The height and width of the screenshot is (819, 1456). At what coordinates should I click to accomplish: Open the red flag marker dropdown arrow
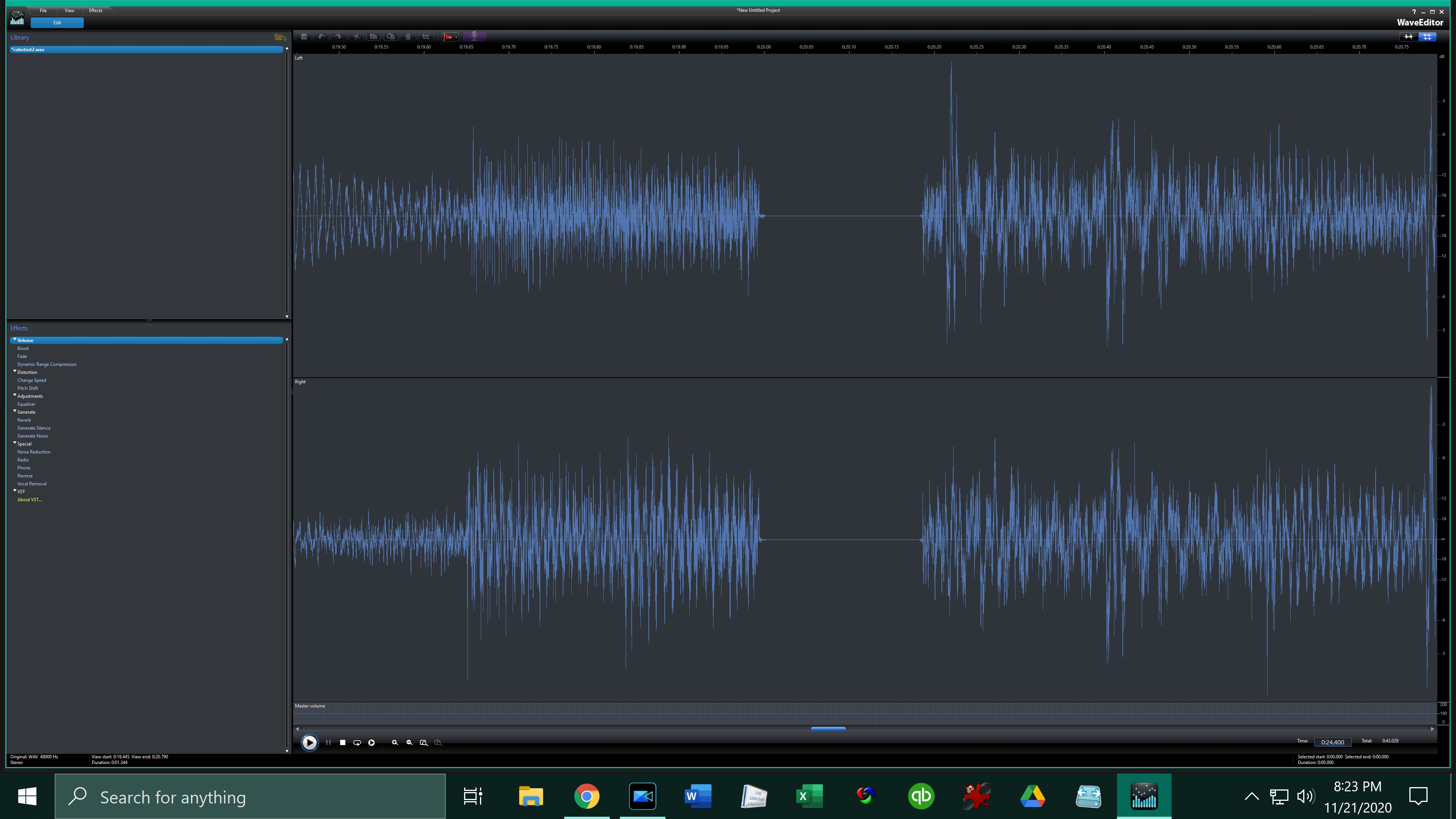[x=456, y=38]
